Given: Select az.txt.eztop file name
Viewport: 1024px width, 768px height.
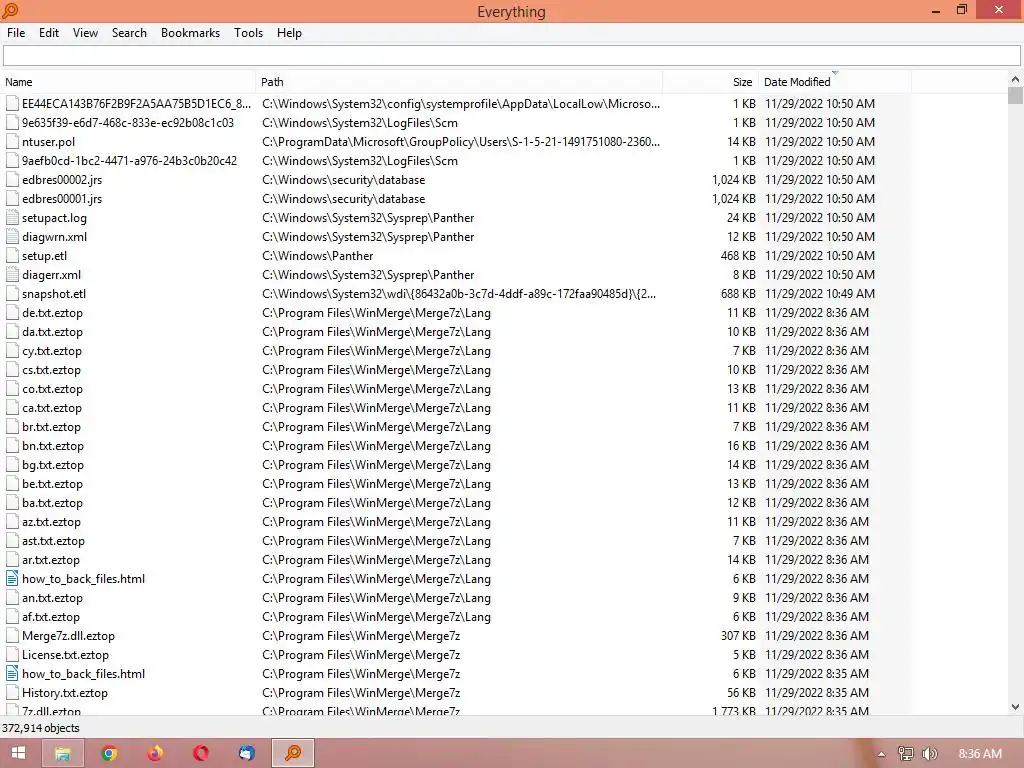Looking at the screenshot, I should [52, 520].
